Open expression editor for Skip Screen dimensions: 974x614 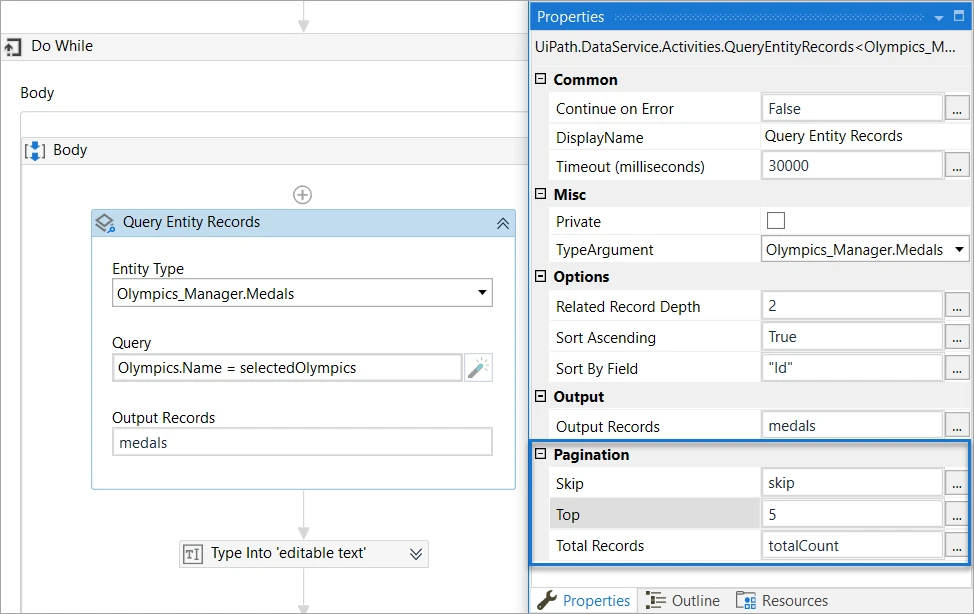[x=957, y=483]
